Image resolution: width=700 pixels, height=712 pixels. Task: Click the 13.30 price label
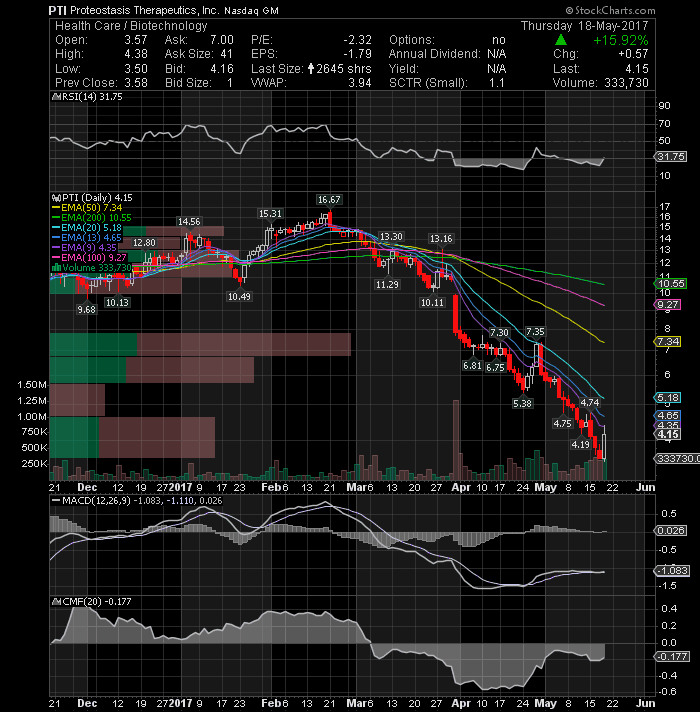[391, 237]
